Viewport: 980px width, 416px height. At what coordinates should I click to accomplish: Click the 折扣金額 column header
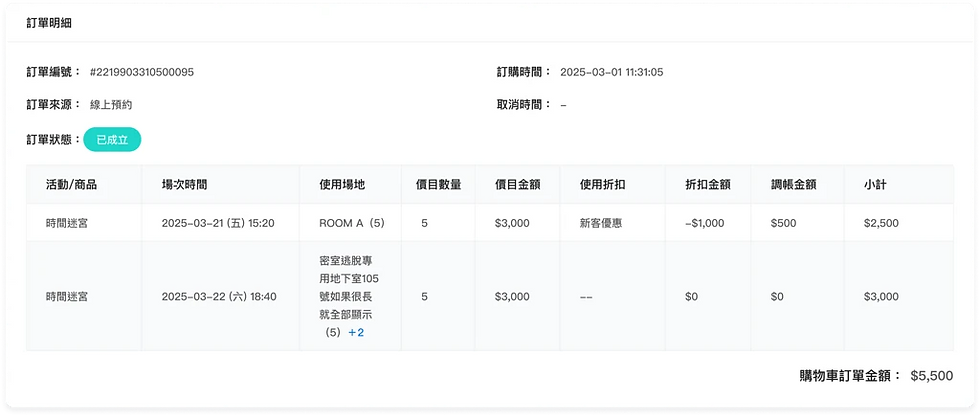tap(708, 185)
